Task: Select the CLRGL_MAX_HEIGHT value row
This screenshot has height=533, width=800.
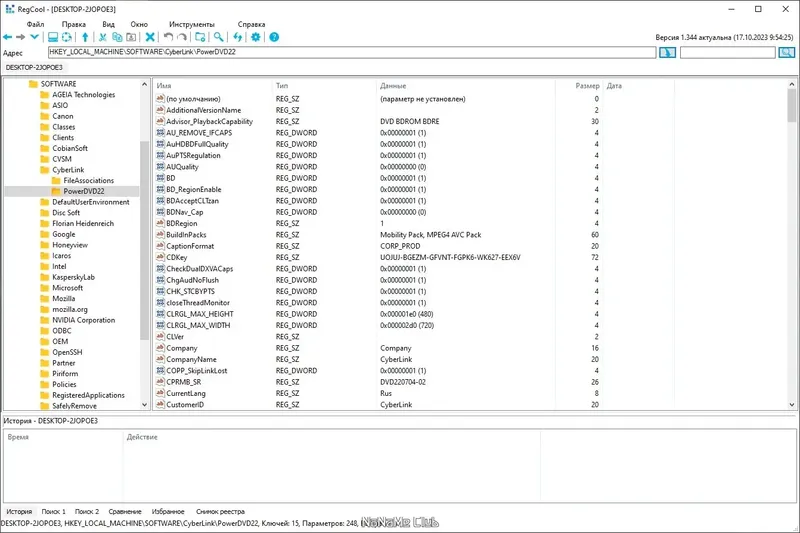Action: [x=378, y=314]
